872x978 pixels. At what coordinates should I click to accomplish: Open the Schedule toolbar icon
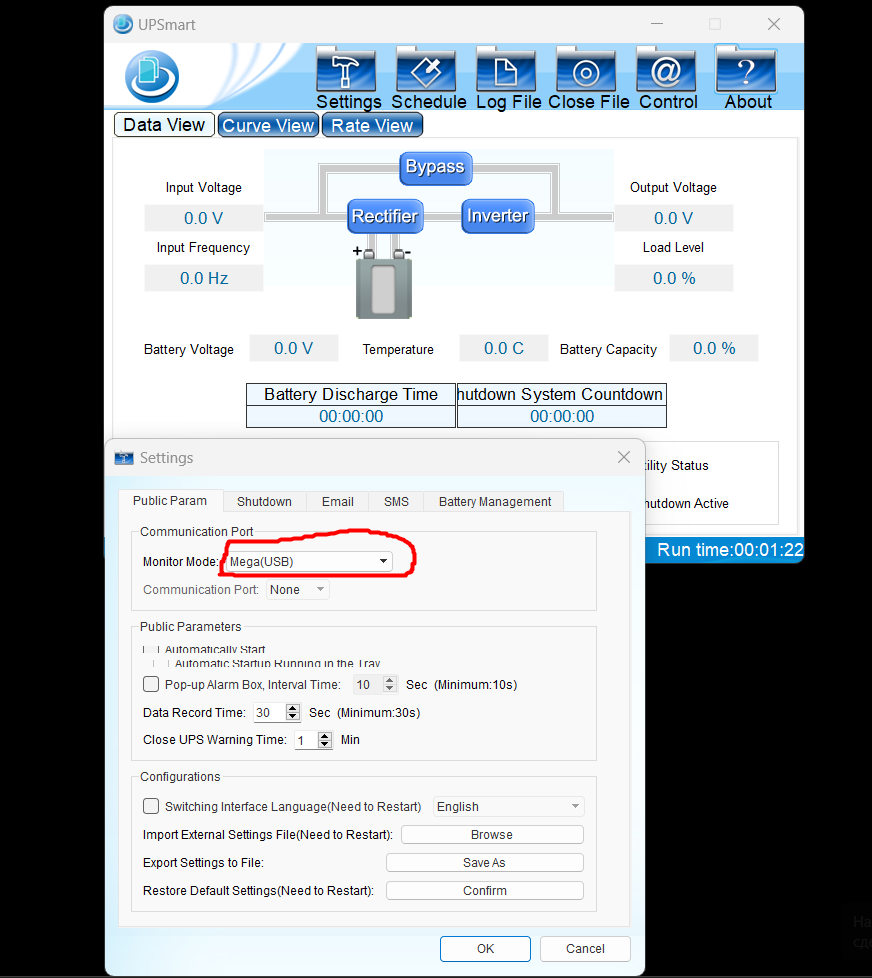(x=427, y=73)
